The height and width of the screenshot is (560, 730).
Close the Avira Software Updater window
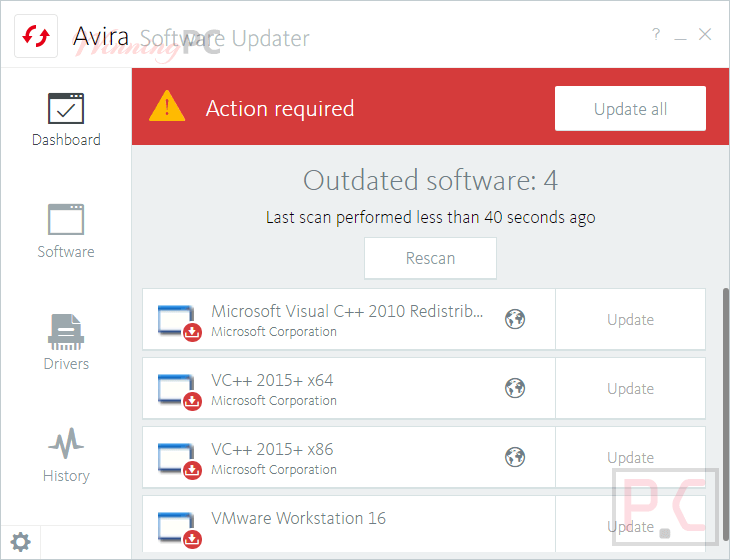[705, 34]
